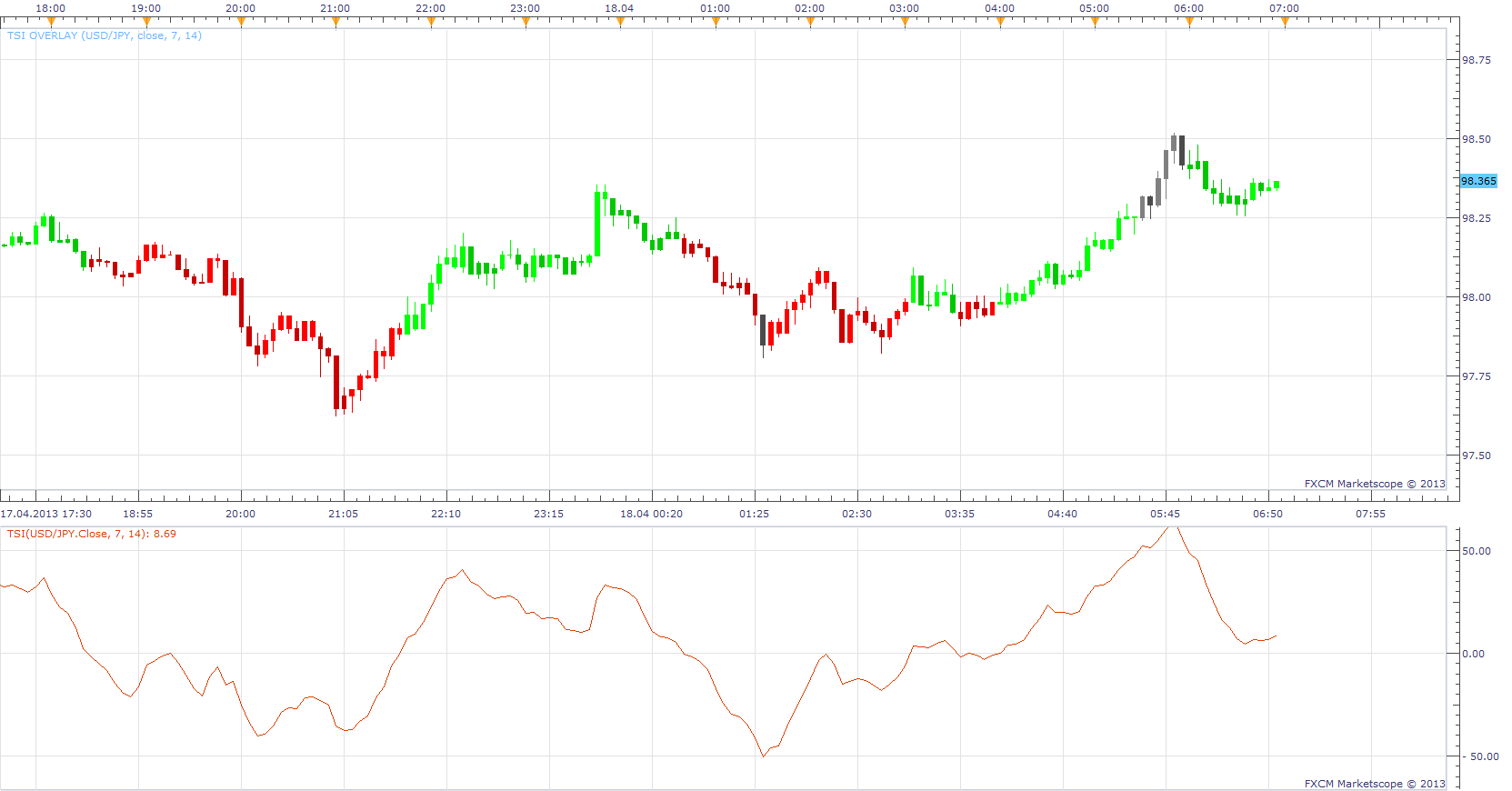Select the orange marker under 05:00
Image resolution: width=1512 pixels, height=791 pixels.
pos(1095,22)
